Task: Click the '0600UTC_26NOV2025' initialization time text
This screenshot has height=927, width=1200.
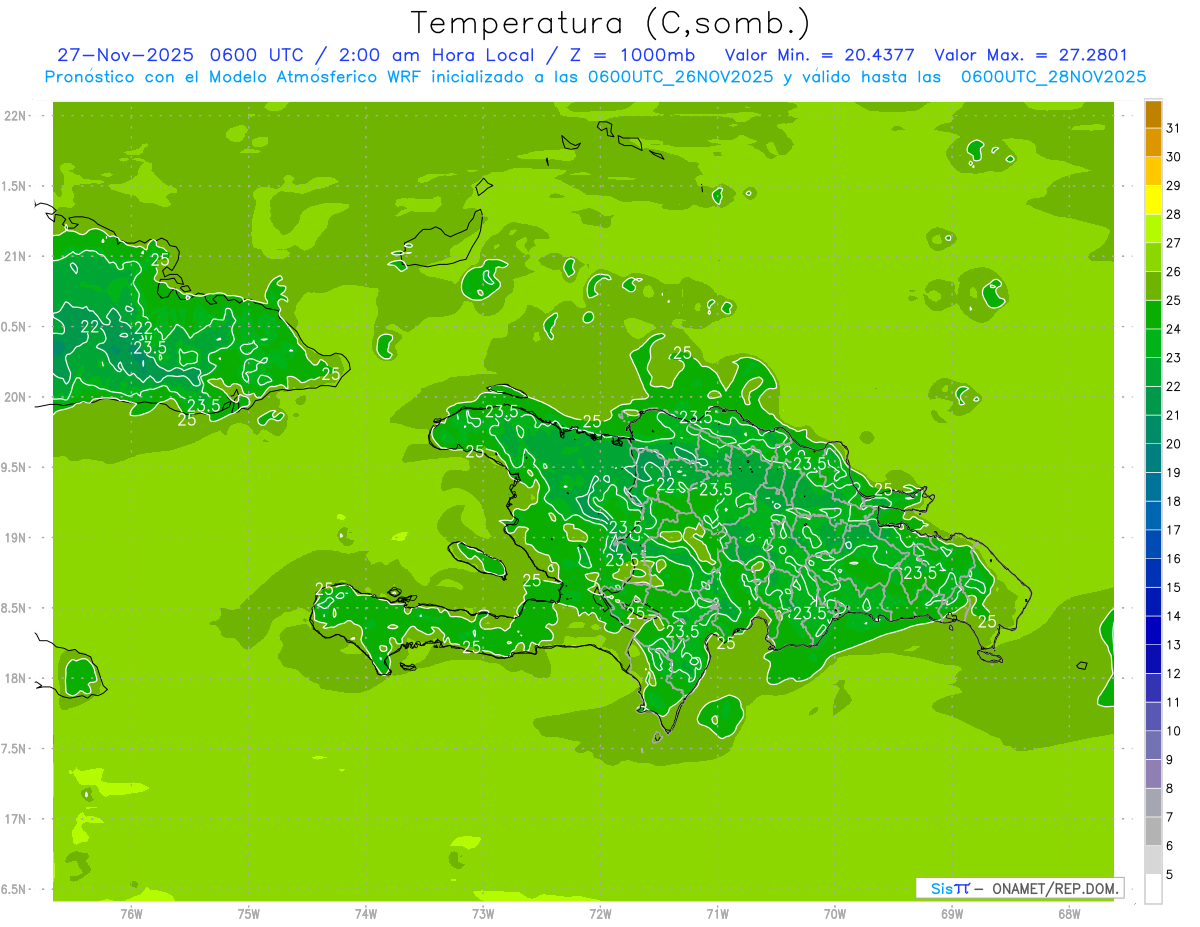Action: coord(681,77)
